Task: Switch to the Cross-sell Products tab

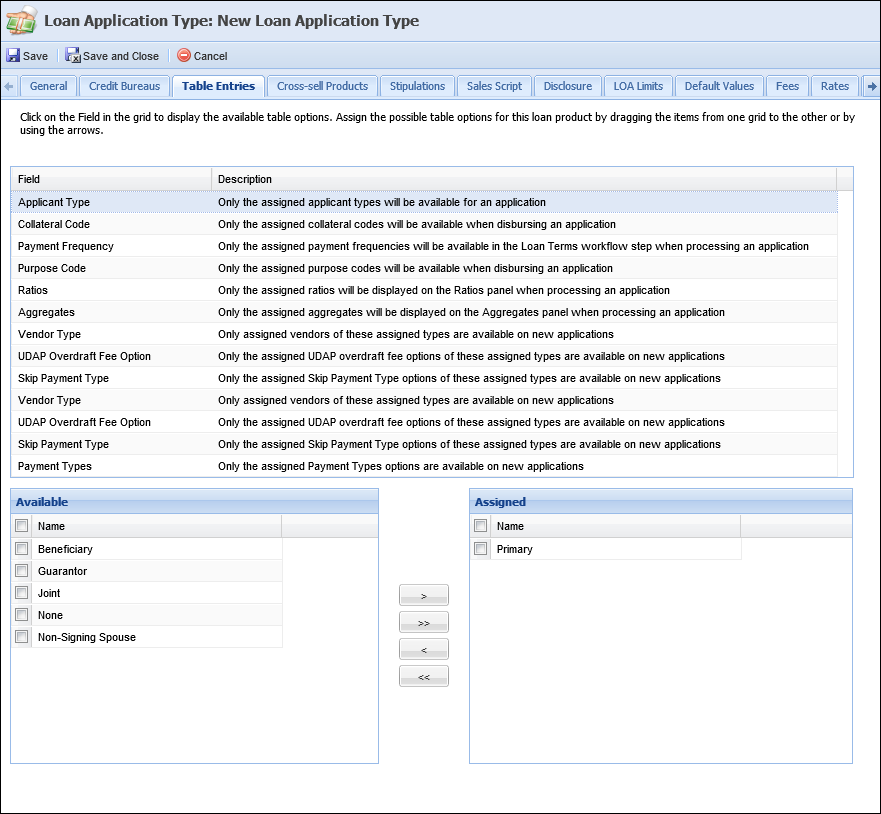Action: 322,87
